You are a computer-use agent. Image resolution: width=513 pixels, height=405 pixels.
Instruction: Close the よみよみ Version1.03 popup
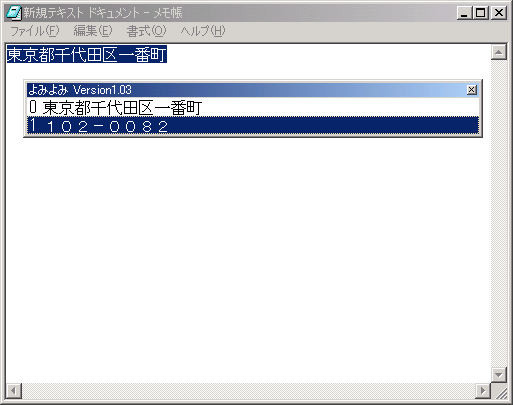click(471, 90)
